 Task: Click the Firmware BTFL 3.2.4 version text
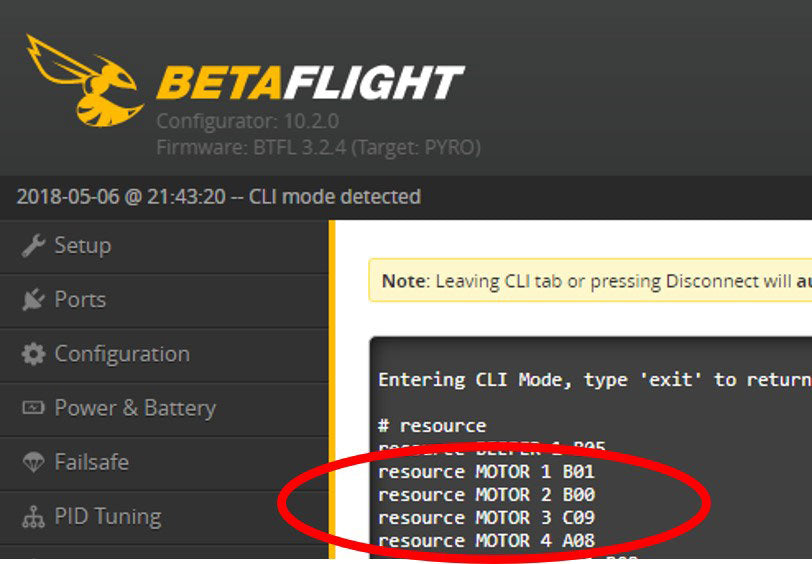(x=318, y=148)
